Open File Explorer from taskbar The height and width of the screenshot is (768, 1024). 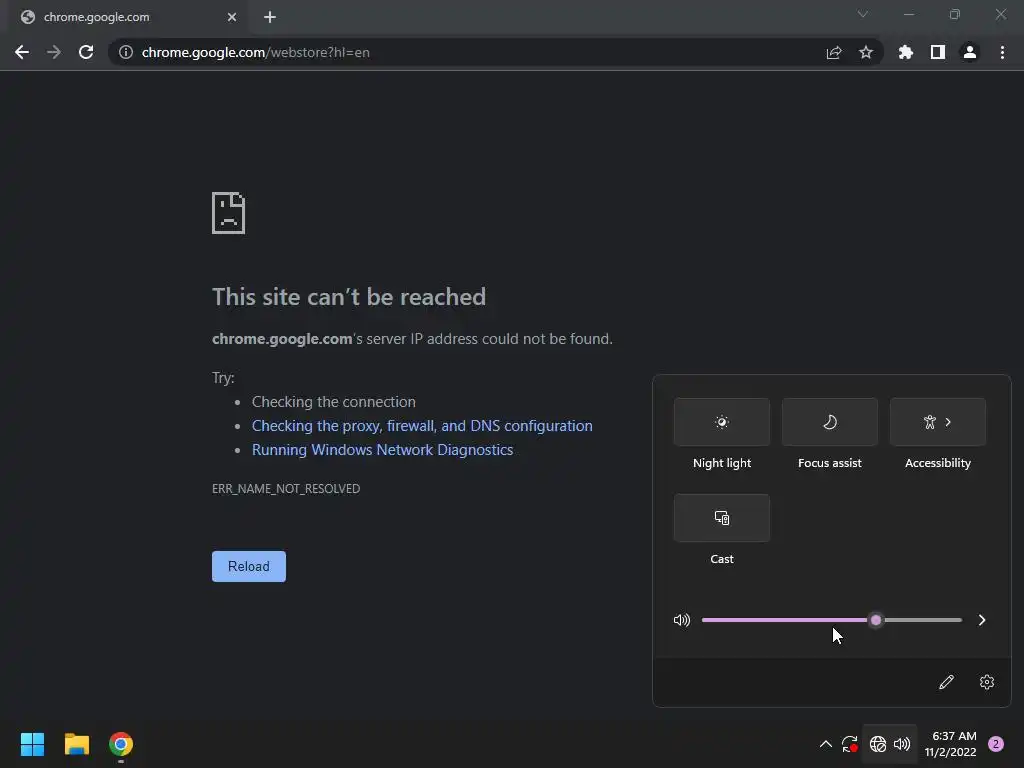pos(76,744)
